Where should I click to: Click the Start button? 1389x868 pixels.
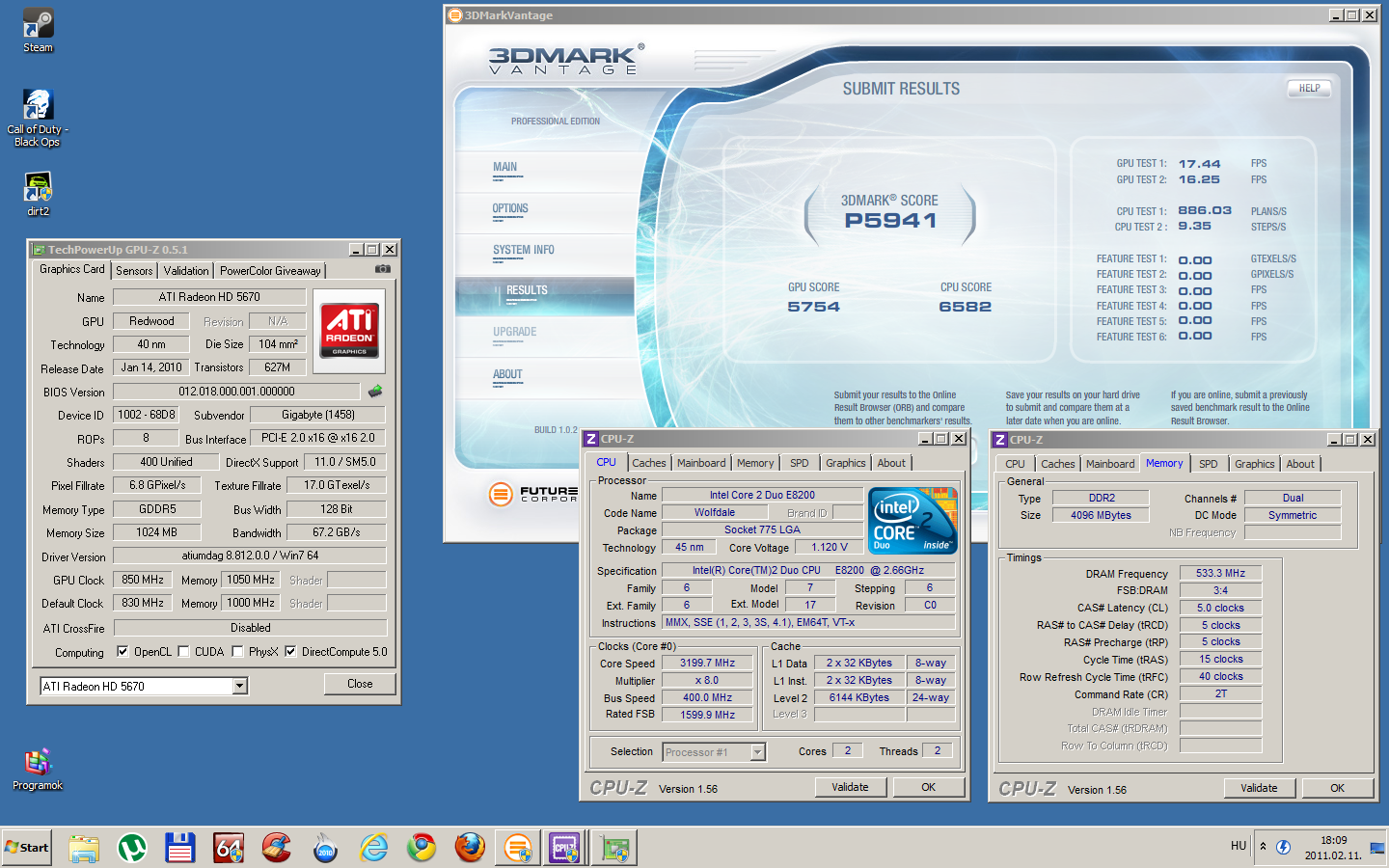[x=26, y=848]
